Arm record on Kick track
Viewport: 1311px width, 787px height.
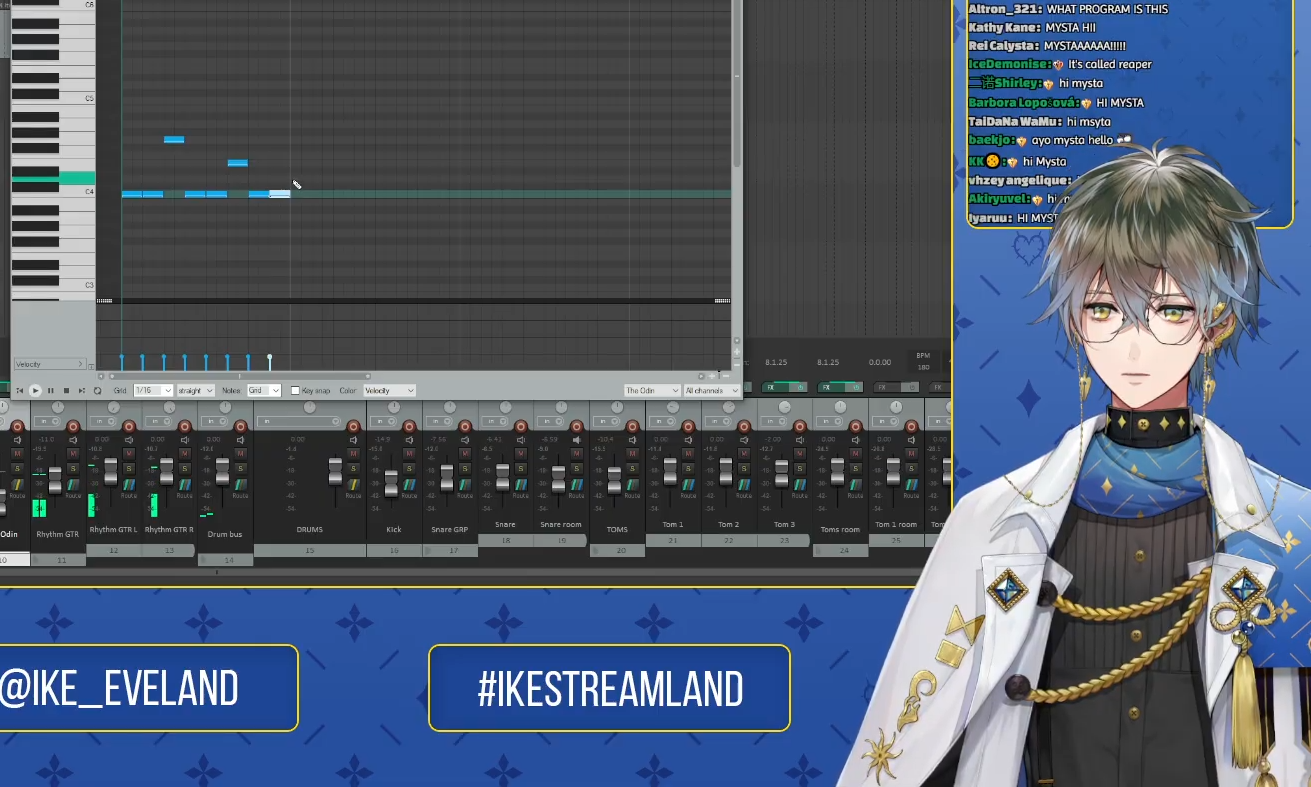[x=409, y=426]
